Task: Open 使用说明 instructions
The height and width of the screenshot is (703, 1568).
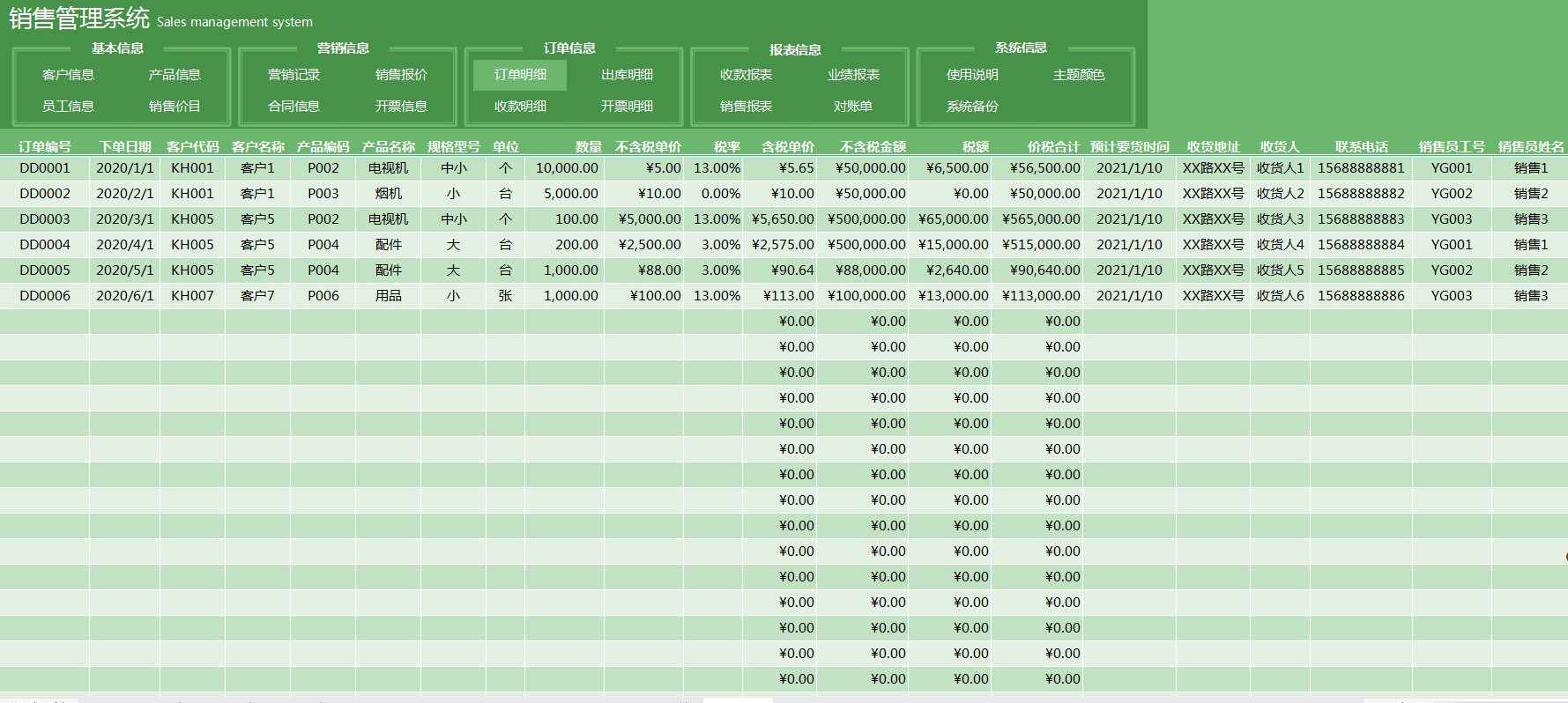Action: pyautogui.click(x=972, y=75)
